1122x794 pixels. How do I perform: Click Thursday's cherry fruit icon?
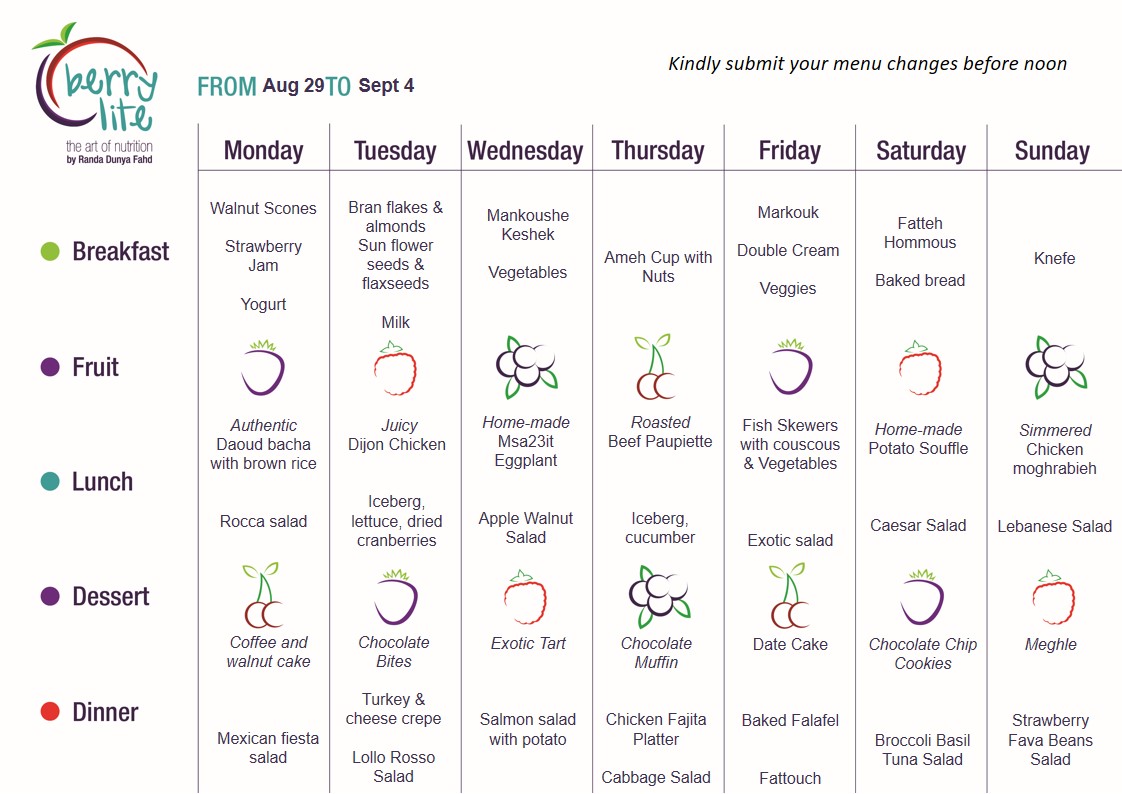[x=654, y=366]
